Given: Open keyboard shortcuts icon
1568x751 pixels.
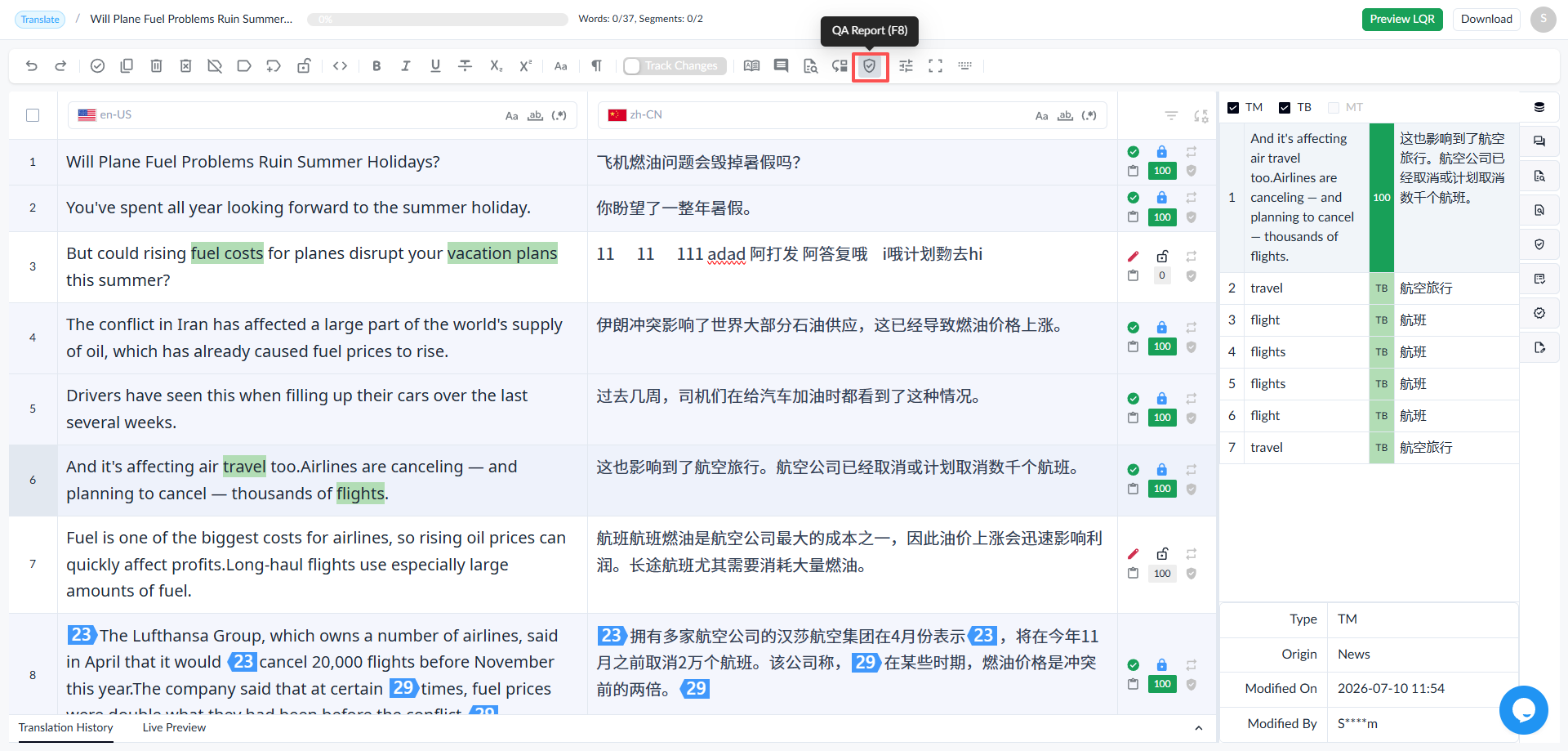Looking at the screenshot, I should click(964, 66).
